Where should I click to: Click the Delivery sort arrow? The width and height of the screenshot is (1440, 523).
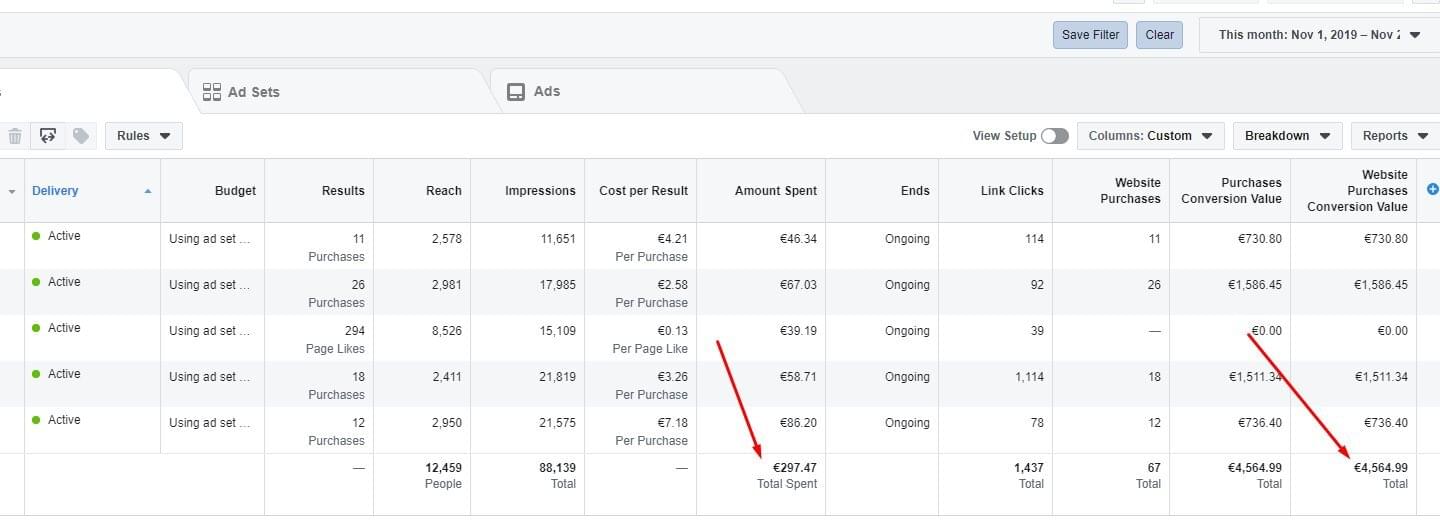(148, 191)
